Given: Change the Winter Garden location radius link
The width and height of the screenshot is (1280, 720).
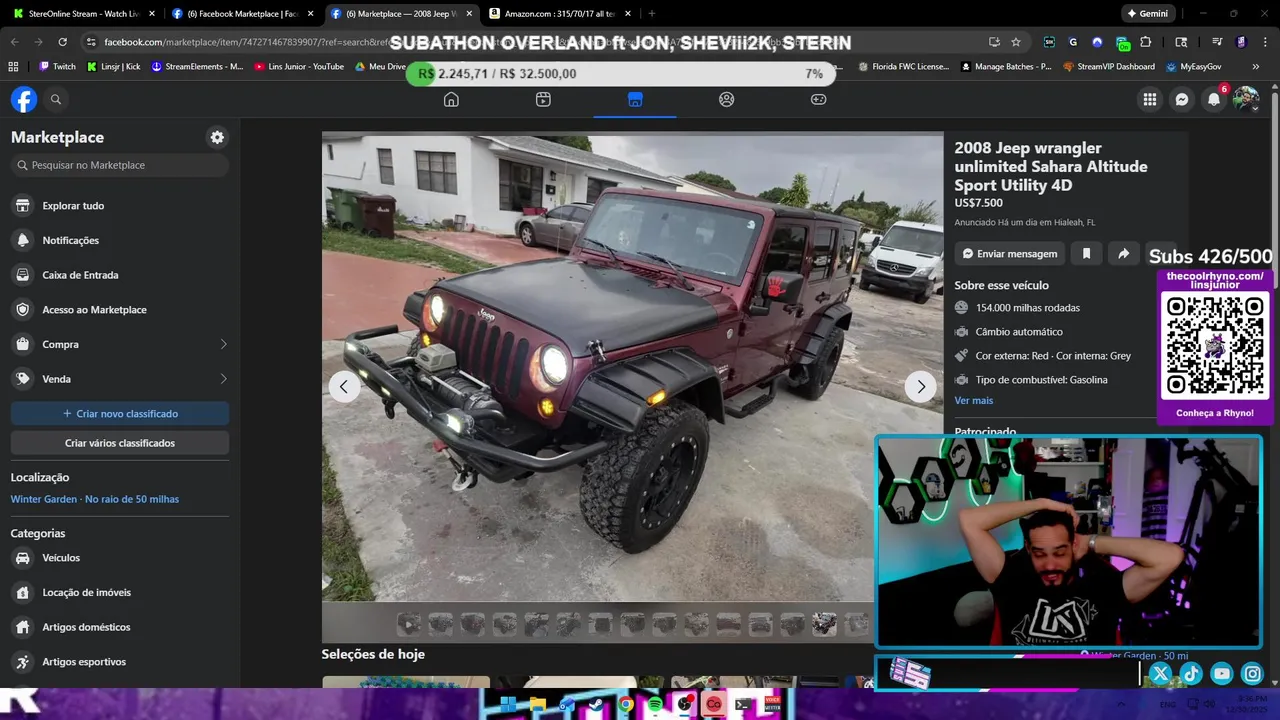Looking at the screenshot, I should click(95, 499).
